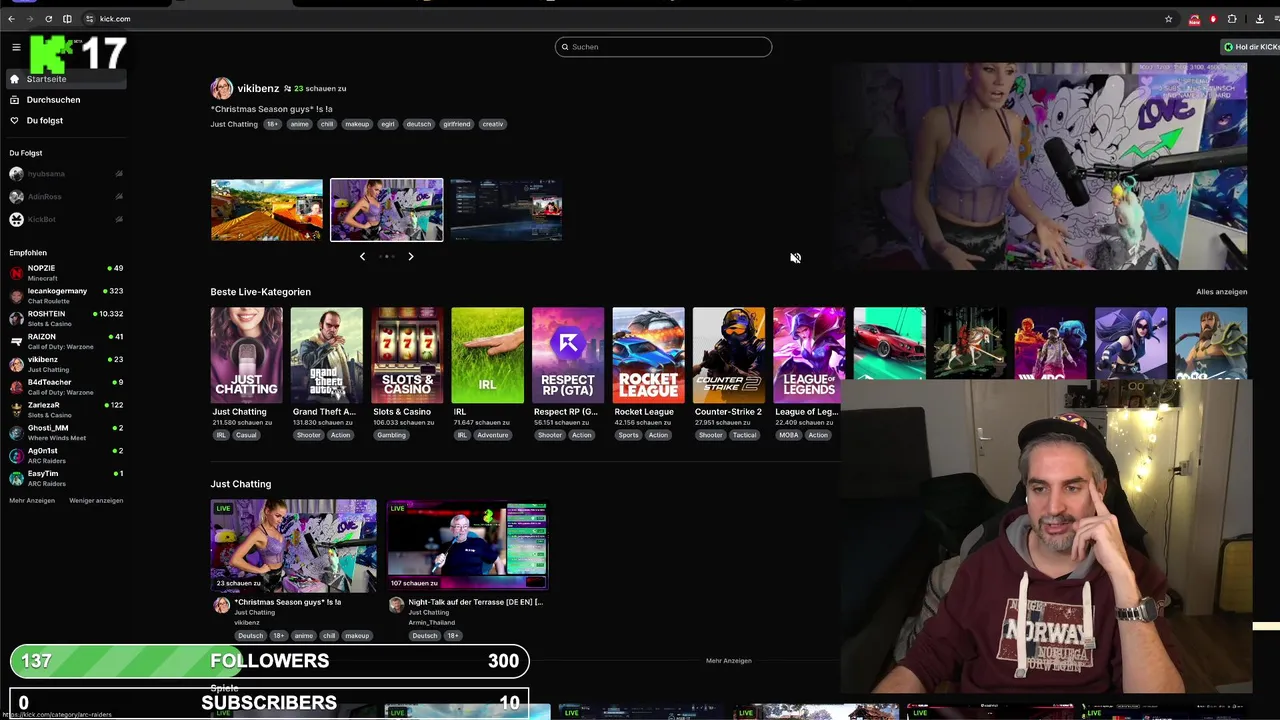Expand Just Chatting section via Mehr Anzeigen

click(x=728, y=661)
